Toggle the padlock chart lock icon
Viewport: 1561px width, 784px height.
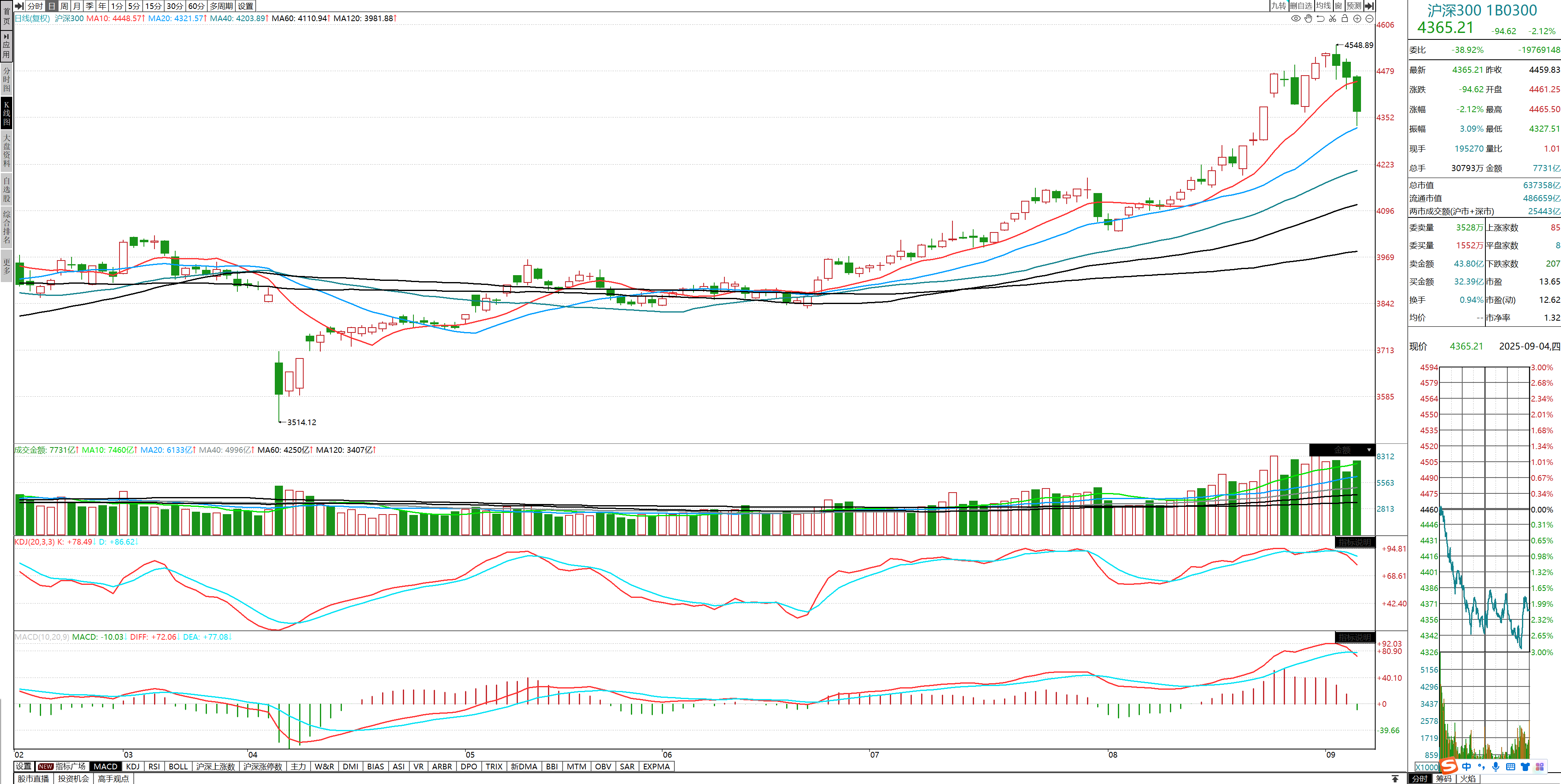[x=1345, y=18]
